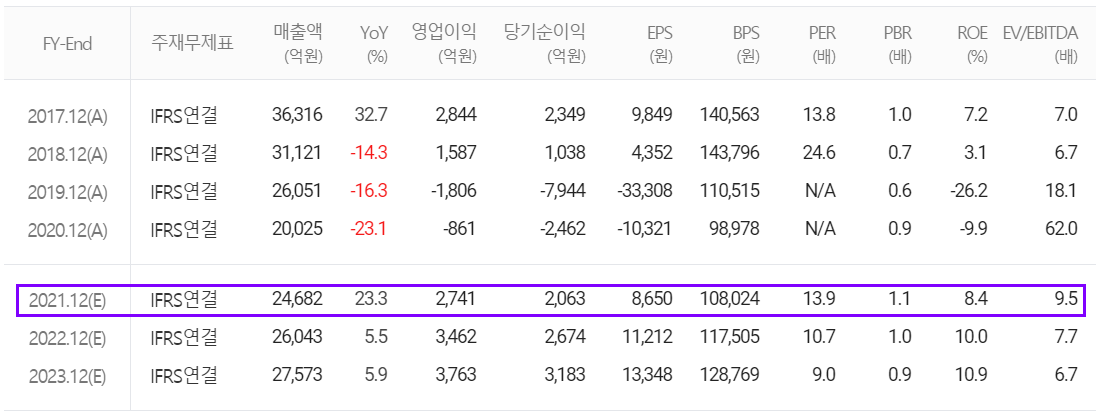Click EV/EBITDA value 62.0 for 2020

(1062, 228)
